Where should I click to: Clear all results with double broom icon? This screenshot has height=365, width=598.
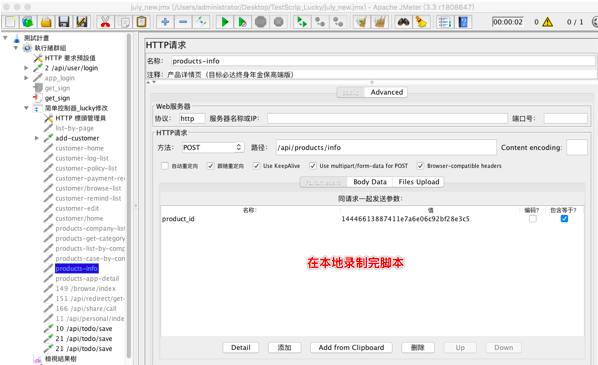380,22
